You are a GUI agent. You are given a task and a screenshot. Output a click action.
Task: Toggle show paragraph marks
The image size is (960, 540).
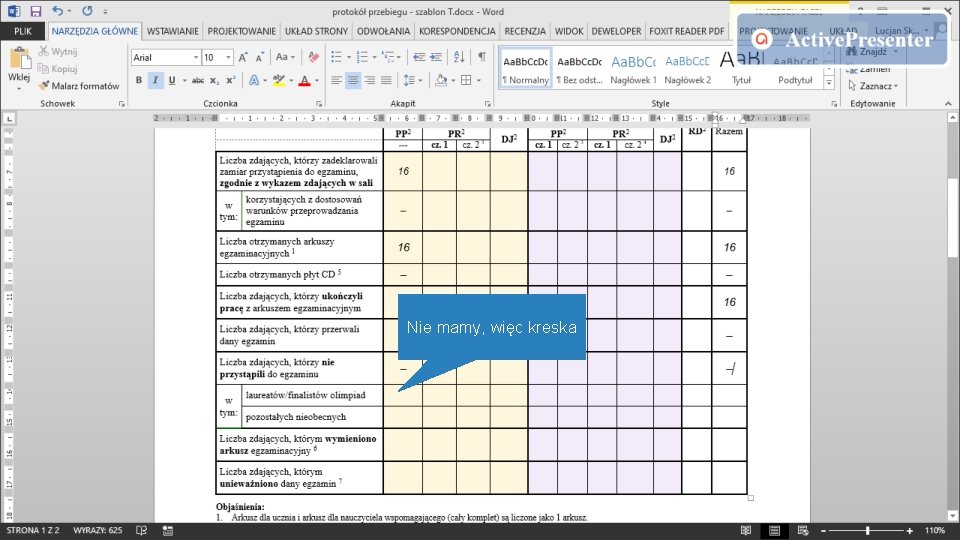(482, 57)
